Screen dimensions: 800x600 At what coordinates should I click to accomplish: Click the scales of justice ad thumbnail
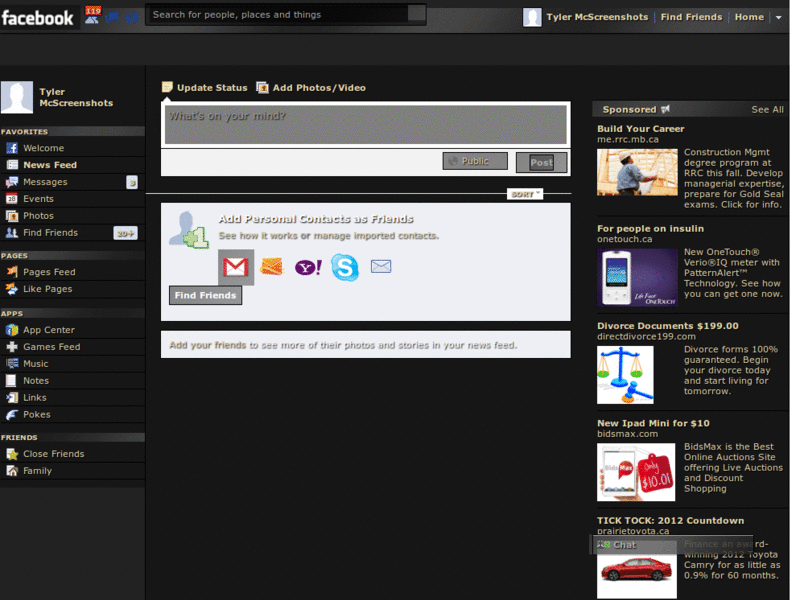pos(625,375)
